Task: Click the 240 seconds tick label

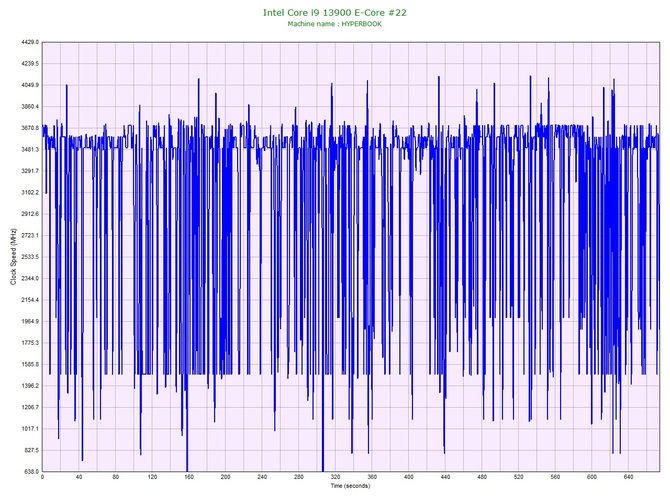Action: pyautogui.click(x=262, y=477)
